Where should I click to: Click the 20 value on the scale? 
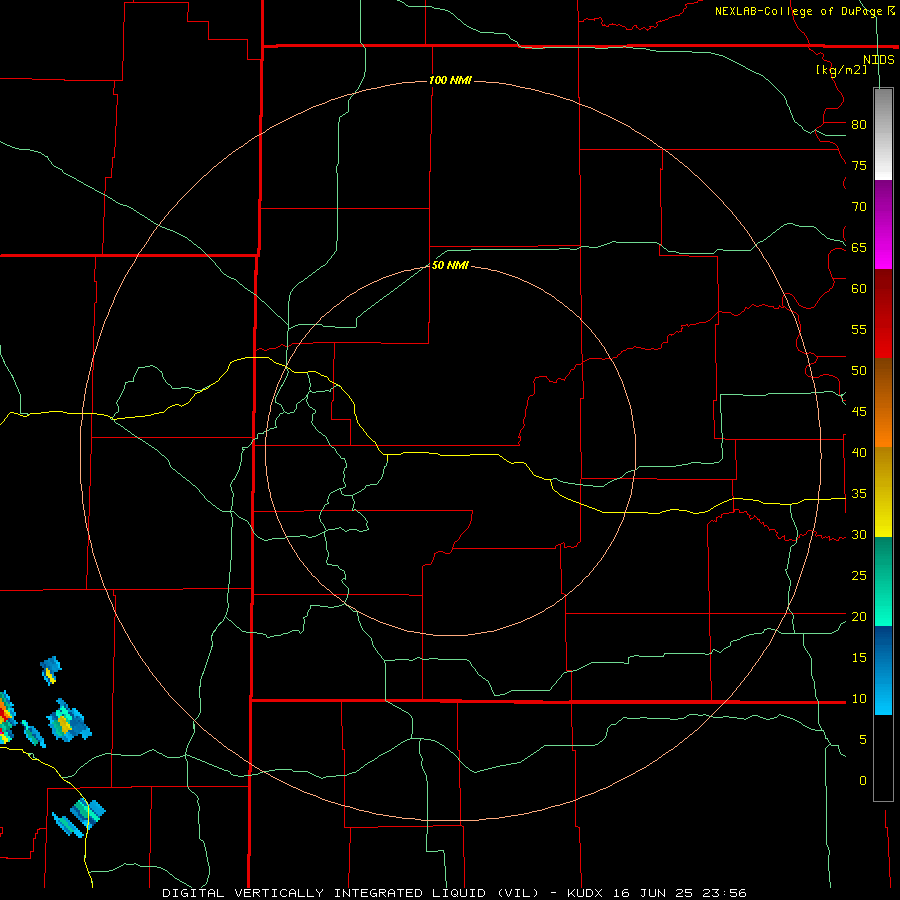click(859, 617)
